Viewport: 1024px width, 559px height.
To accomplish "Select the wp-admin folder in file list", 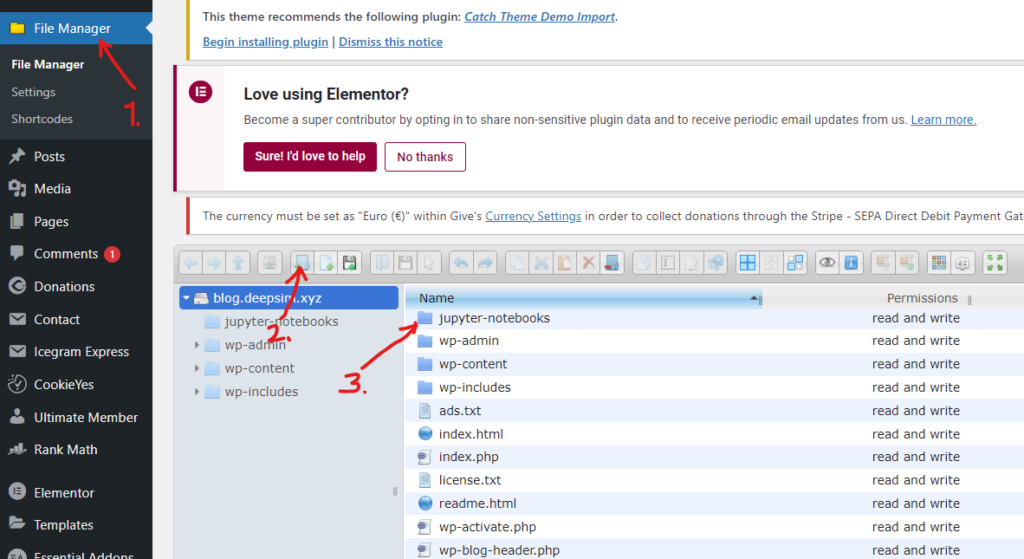I will coord(714,341).
